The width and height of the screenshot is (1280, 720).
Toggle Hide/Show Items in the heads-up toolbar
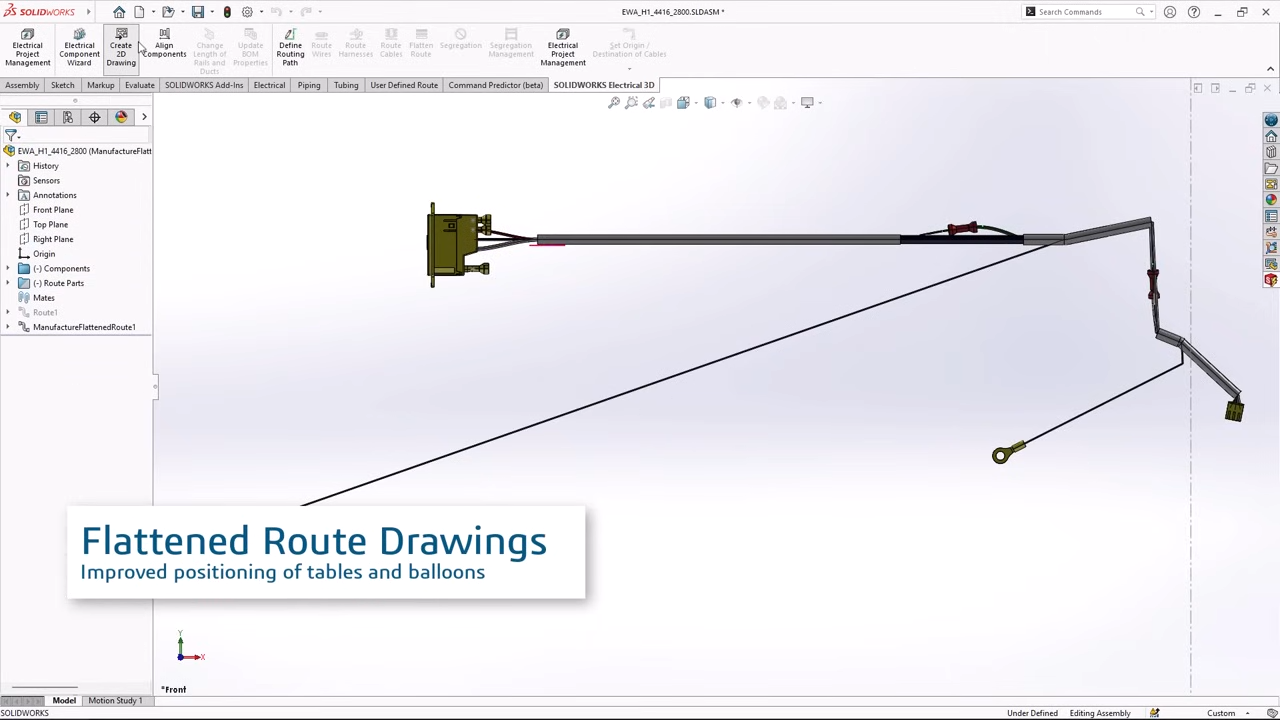point(737,101)
